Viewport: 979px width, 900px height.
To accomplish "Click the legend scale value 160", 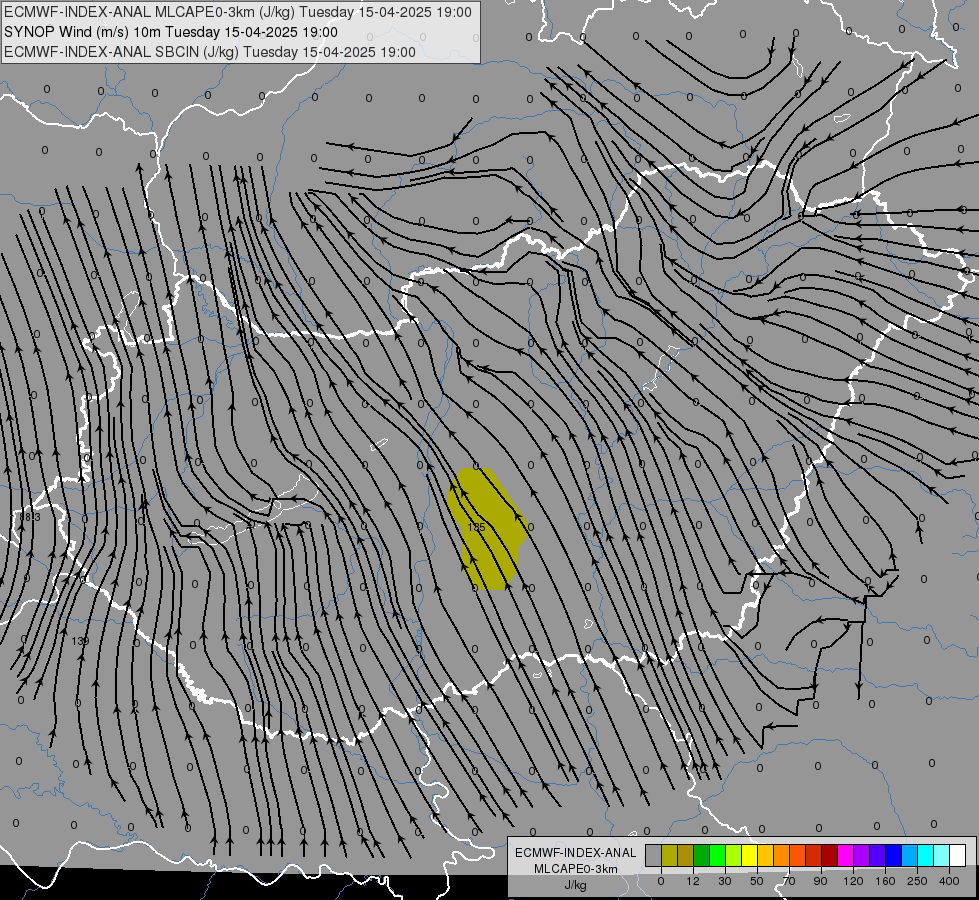I will [885, 881].
